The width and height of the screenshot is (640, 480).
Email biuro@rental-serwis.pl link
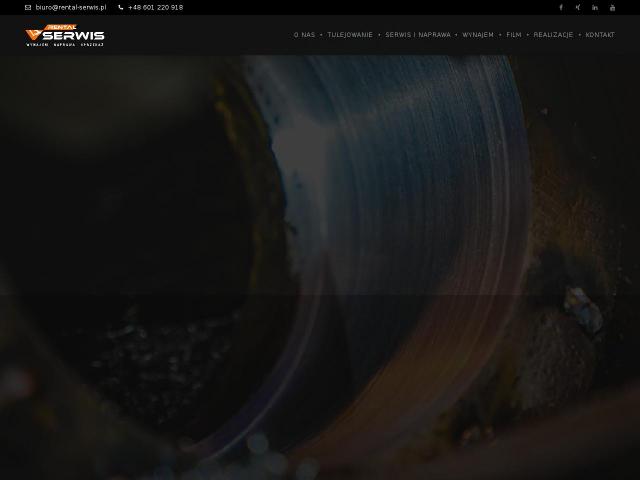(71, 7)
